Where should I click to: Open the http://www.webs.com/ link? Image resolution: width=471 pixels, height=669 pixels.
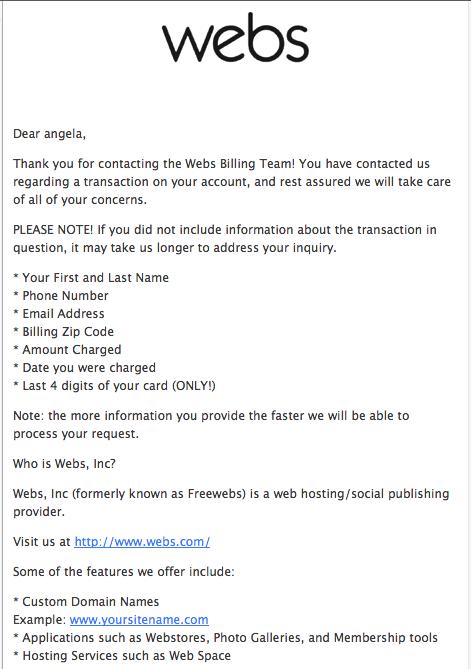142,542
